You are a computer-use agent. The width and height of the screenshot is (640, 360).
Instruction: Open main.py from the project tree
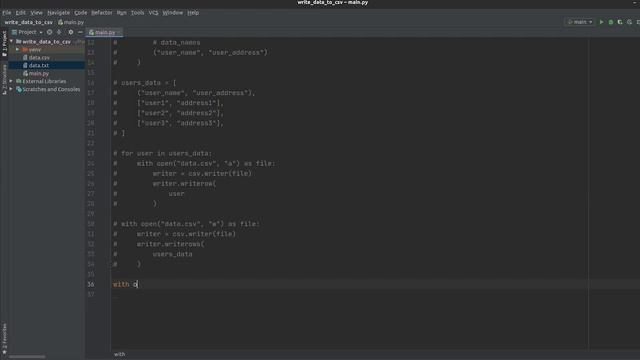point(39,73)
